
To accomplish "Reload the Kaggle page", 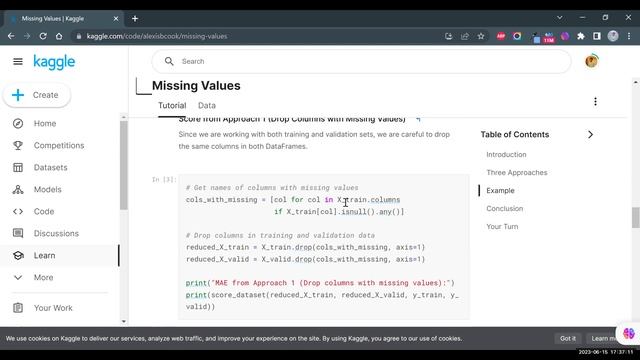I will tap(43, 36).
